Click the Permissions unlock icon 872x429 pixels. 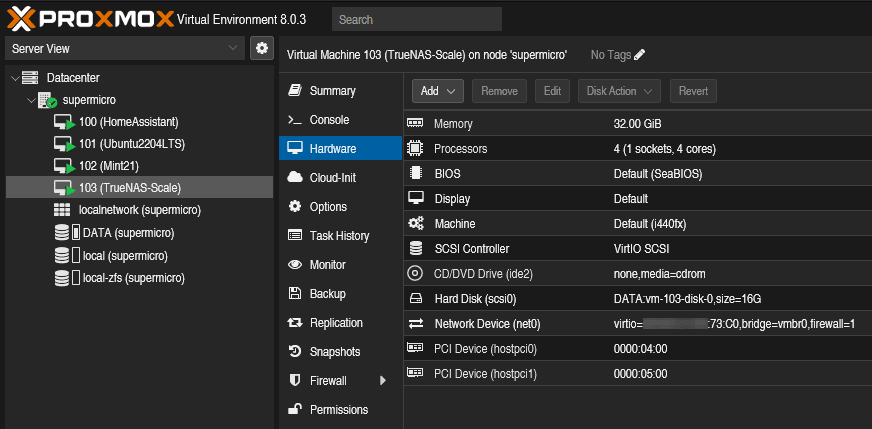[x=295, y=410]
